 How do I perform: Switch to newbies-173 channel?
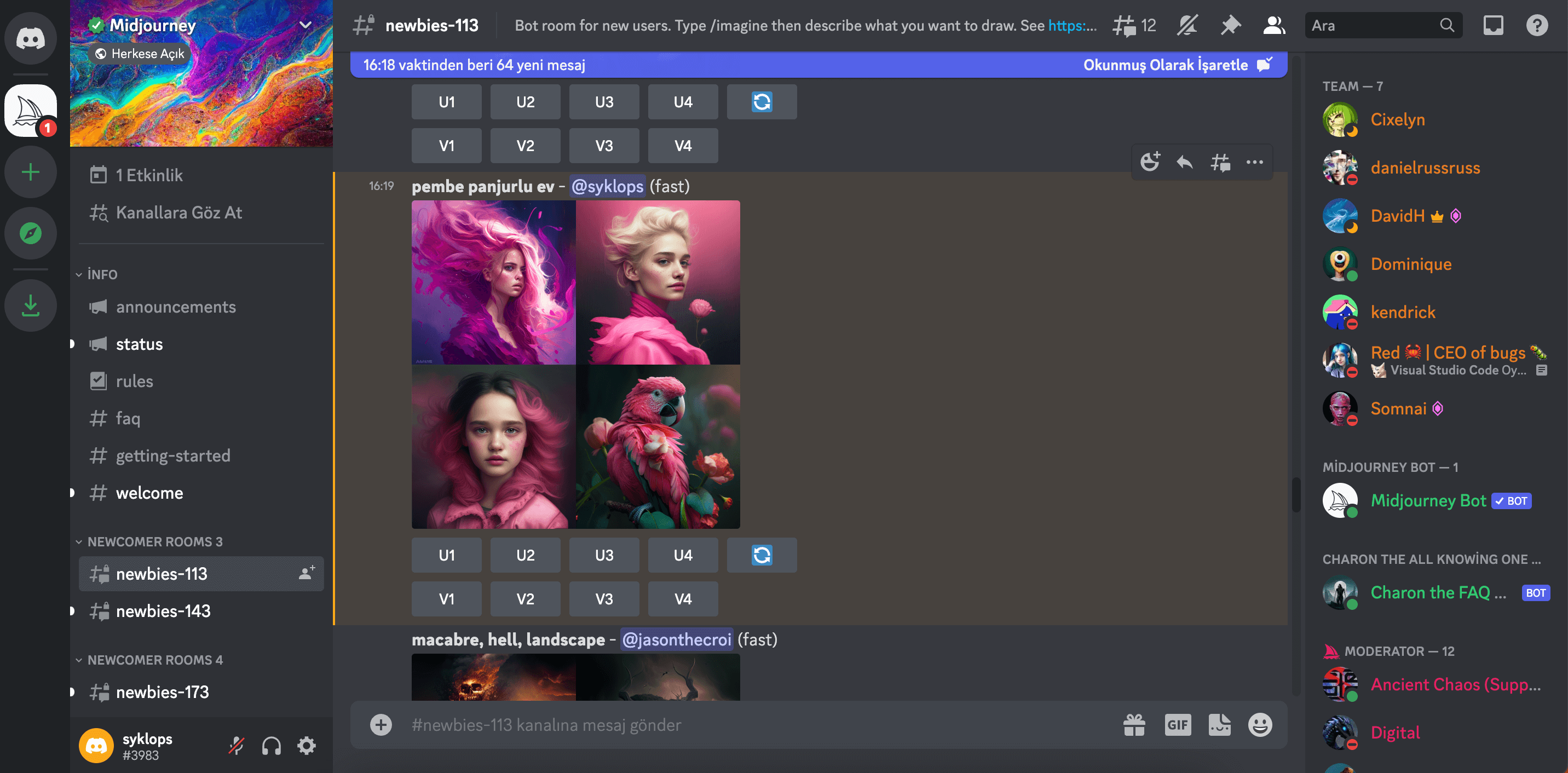pos(201,691)
